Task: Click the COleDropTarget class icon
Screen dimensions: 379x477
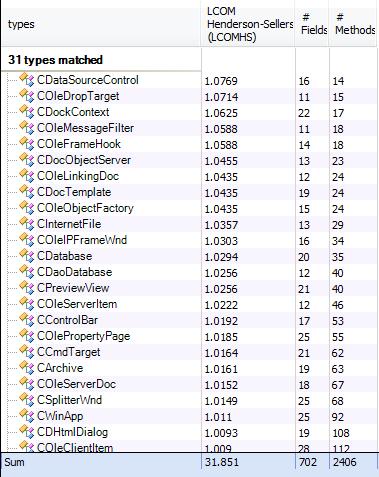Action: (x=27, y=96)
